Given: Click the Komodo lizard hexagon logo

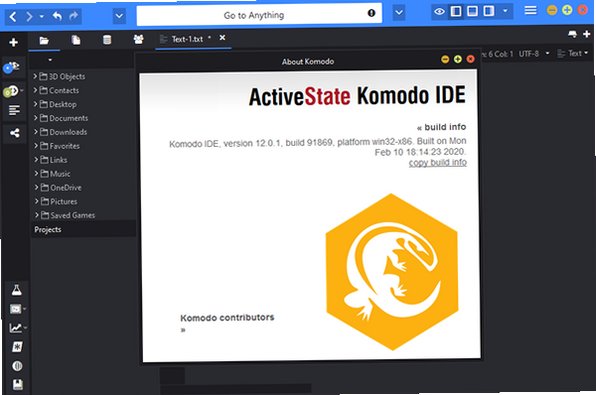Looking at the screenshot, I should click(392, 272).
